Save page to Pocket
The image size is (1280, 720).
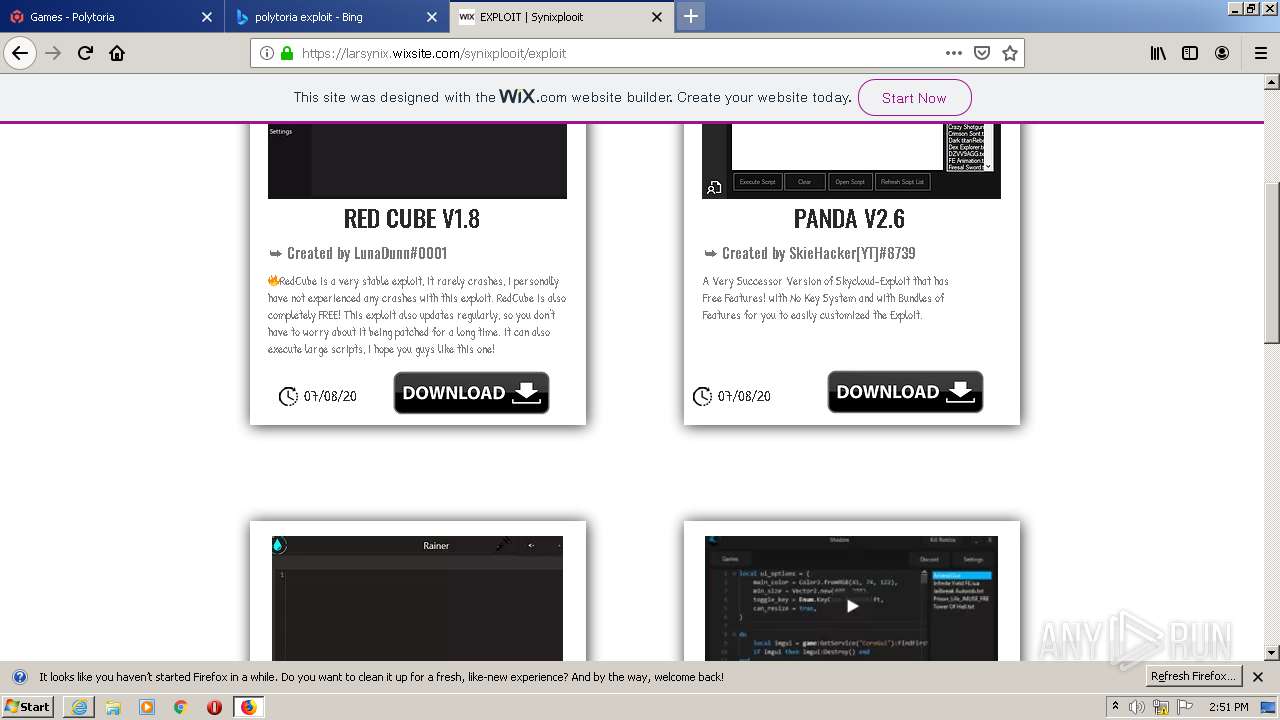tap(982, 53)
